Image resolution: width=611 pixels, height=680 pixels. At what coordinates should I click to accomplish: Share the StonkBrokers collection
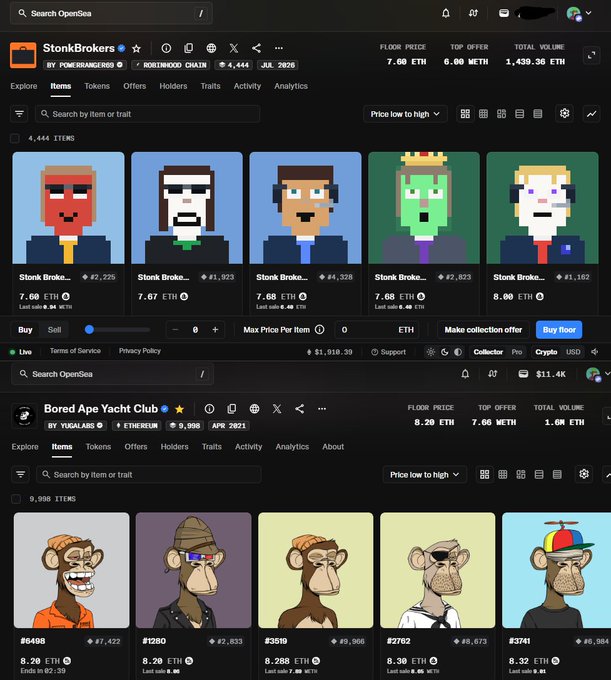point(256,48)
